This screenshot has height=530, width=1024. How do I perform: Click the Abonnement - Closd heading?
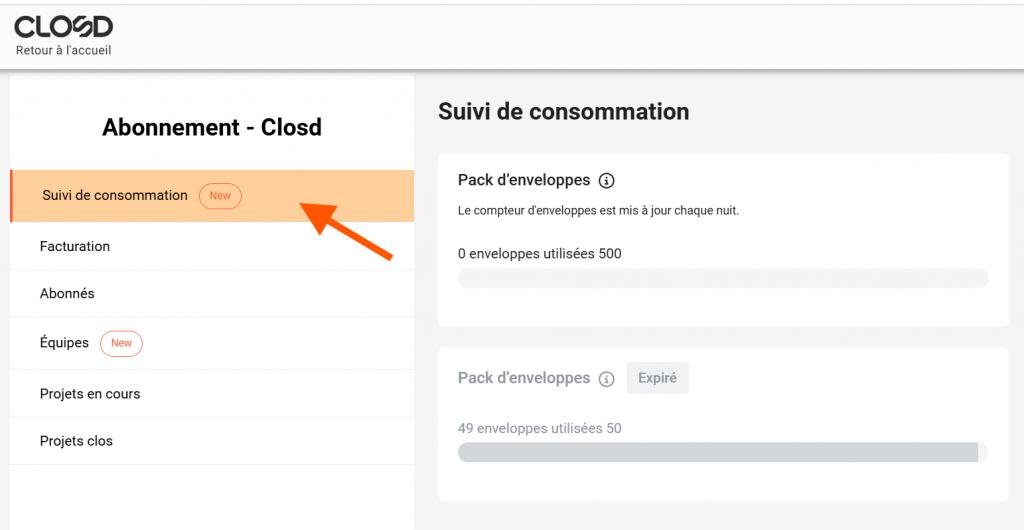click(x=212, y=128)
